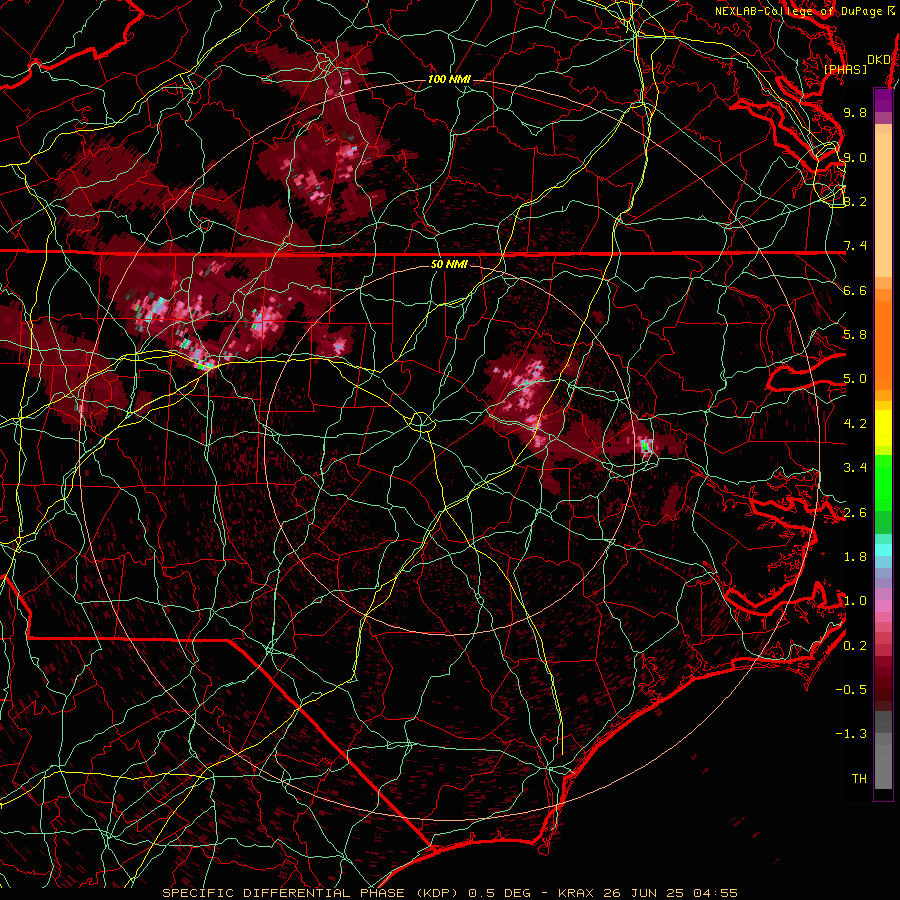Viewport: 900px width, 900px height.
Task: Pick the pink segment of the color bar
Action: pyautogui.click(x=883, y=606)
